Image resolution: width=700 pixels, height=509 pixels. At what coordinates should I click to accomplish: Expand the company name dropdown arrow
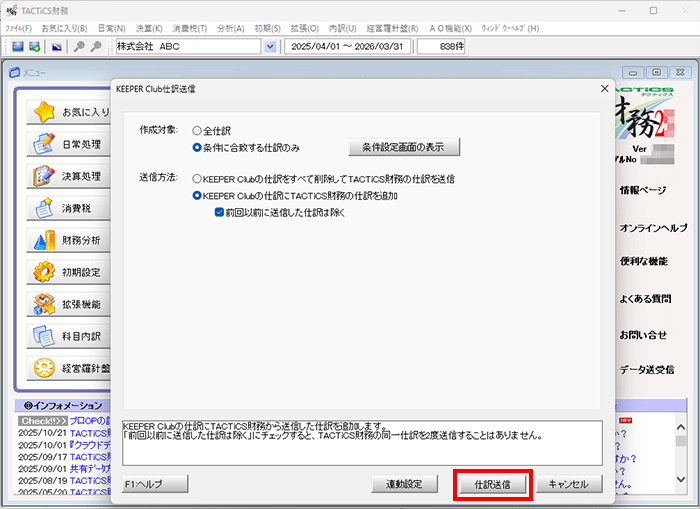271,47
